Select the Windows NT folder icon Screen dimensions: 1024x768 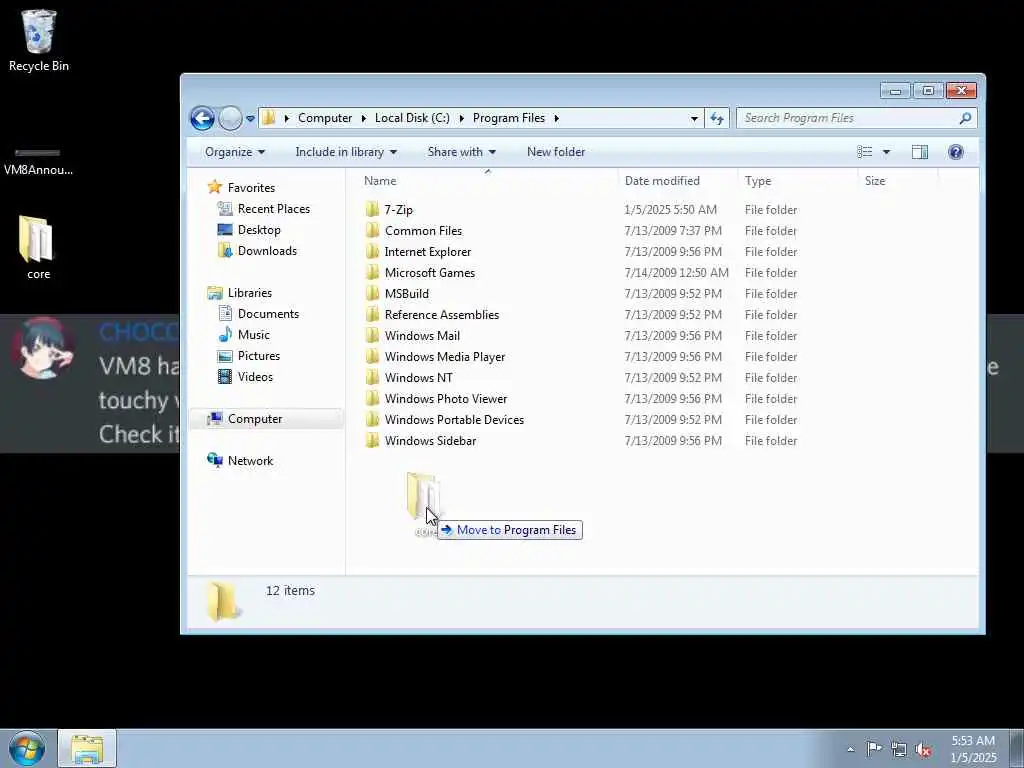[x=372, y=377]
